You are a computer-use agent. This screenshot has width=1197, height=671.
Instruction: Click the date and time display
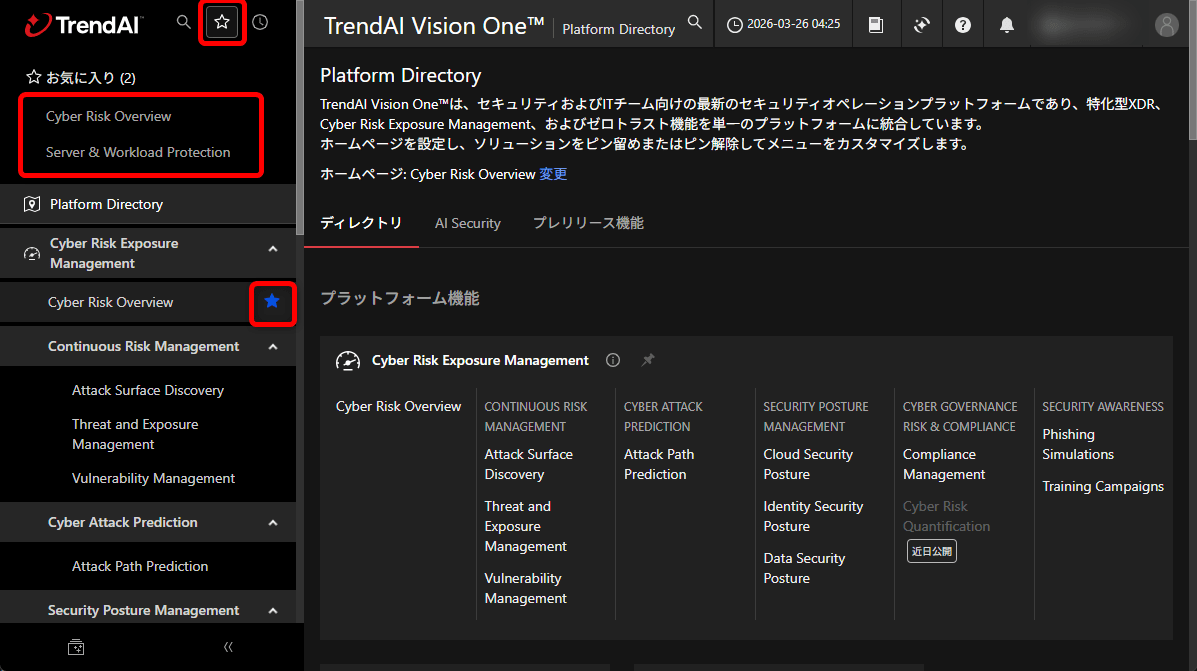[x=783, y=24]
